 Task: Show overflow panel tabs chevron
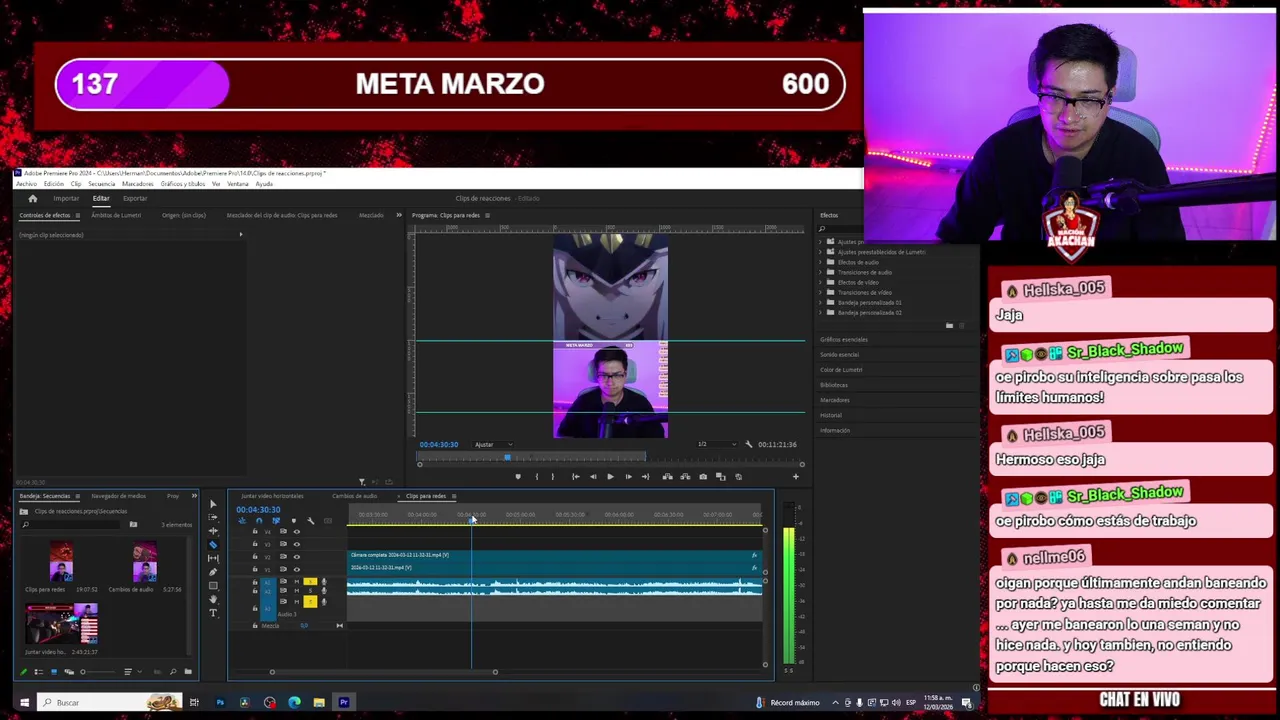click(x=398, y=215)
